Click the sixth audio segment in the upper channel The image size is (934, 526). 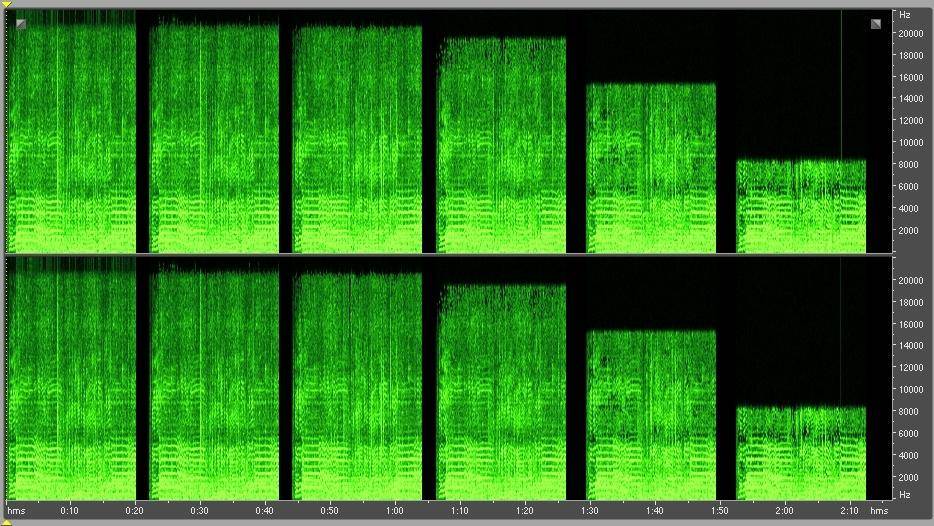(801, 205)
